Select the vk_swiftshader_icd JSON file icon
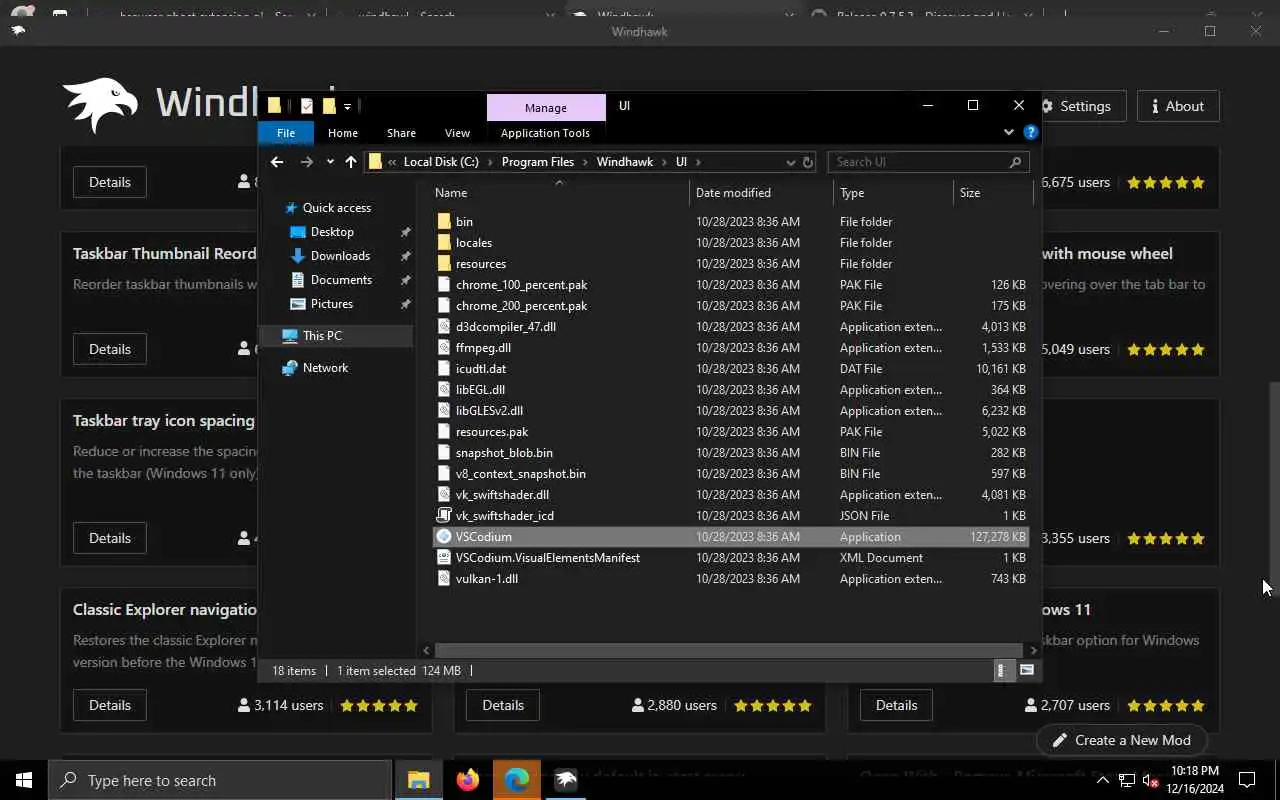 click(x=444, y=516)
